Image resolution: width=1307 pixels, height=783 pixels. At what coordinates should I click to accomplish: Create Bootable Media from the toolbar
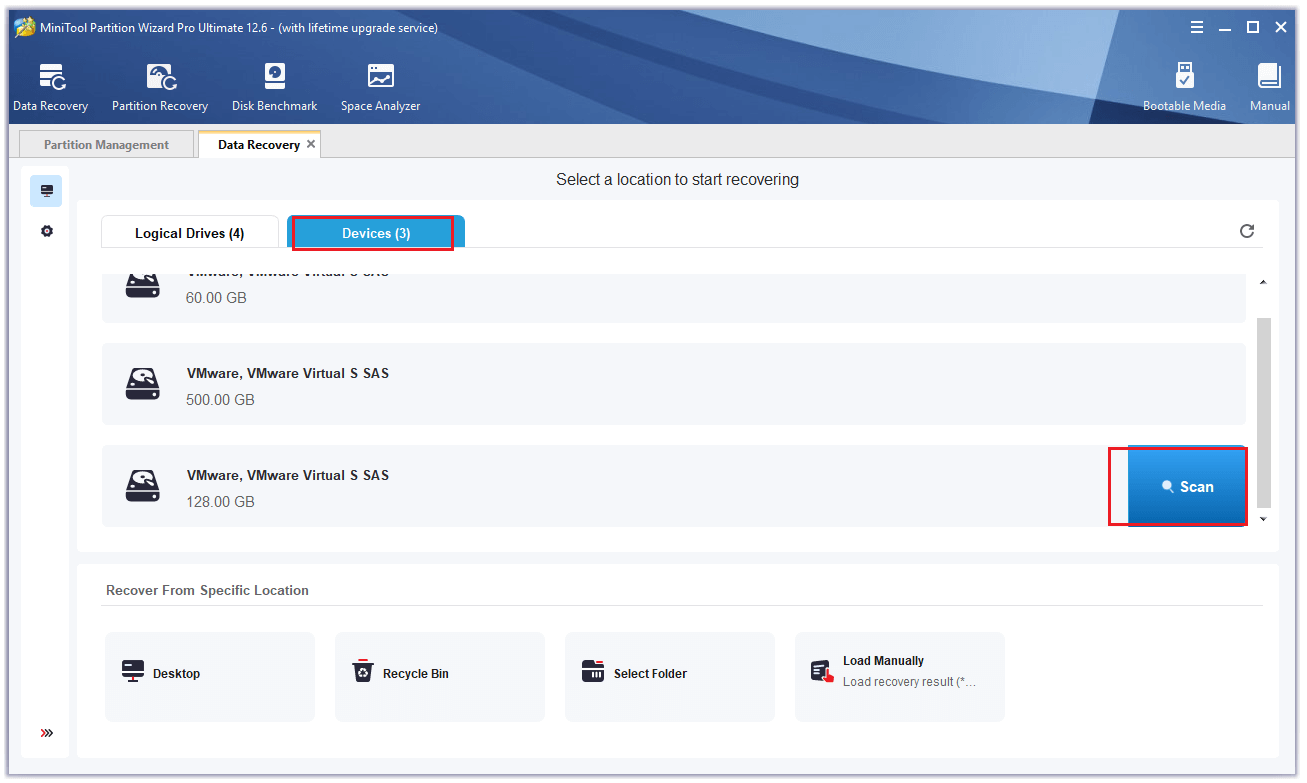click(1184, 88)
